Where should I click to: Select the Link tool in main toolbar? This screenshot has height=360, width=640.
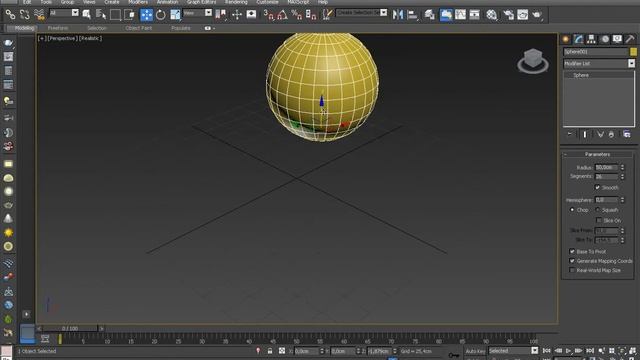(x=10, y=15)
